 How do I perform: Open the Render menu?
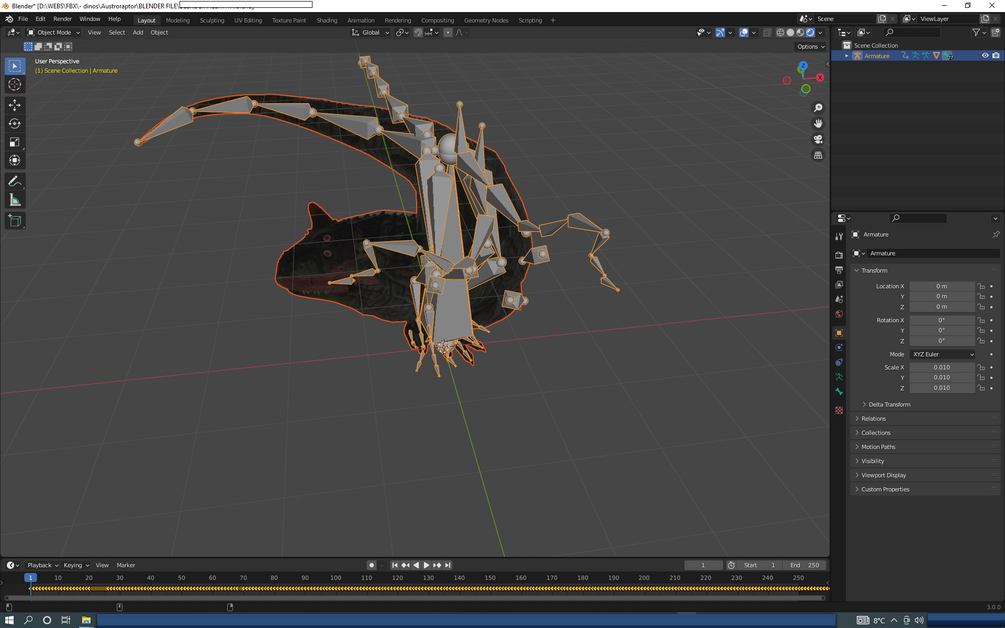click(x=62, y=19)
